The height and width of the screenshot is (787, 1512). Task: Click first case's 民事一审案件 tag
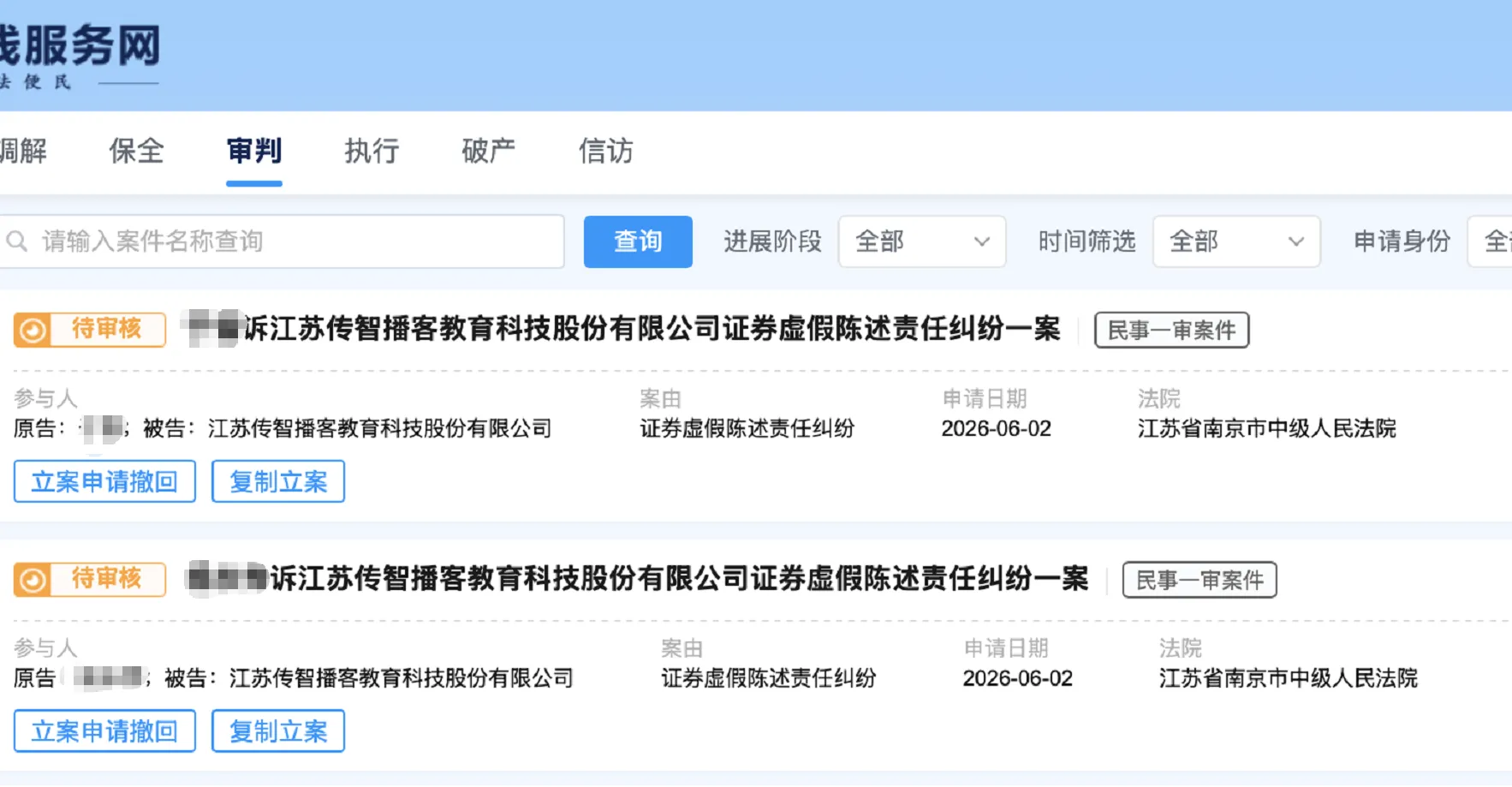1172,330
